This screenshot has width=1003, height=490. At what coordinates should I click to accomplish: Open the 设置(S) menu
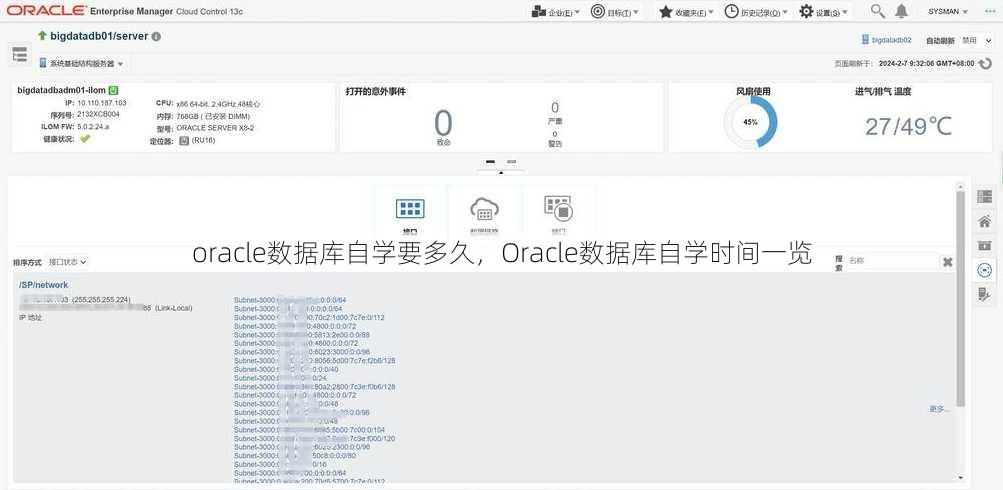pos(824,12)
